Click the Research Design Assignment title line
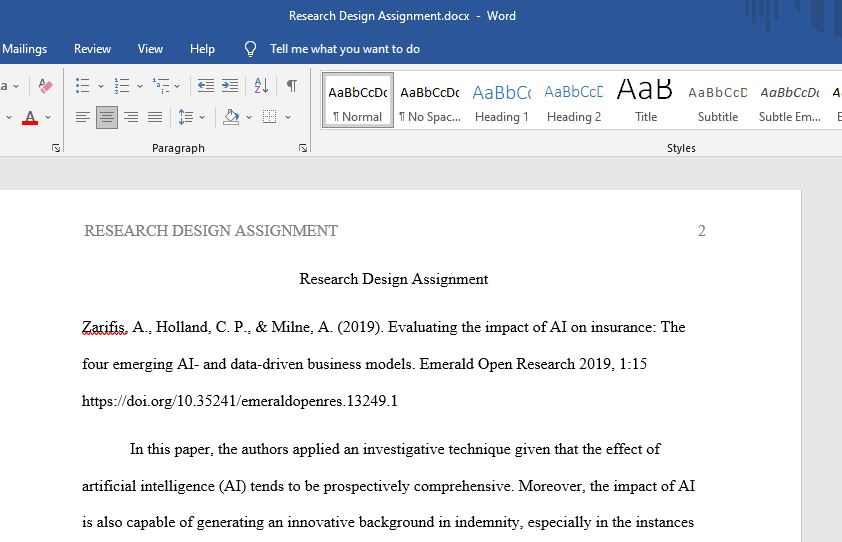This screenshot has height=542, width=842. point(394,279)
